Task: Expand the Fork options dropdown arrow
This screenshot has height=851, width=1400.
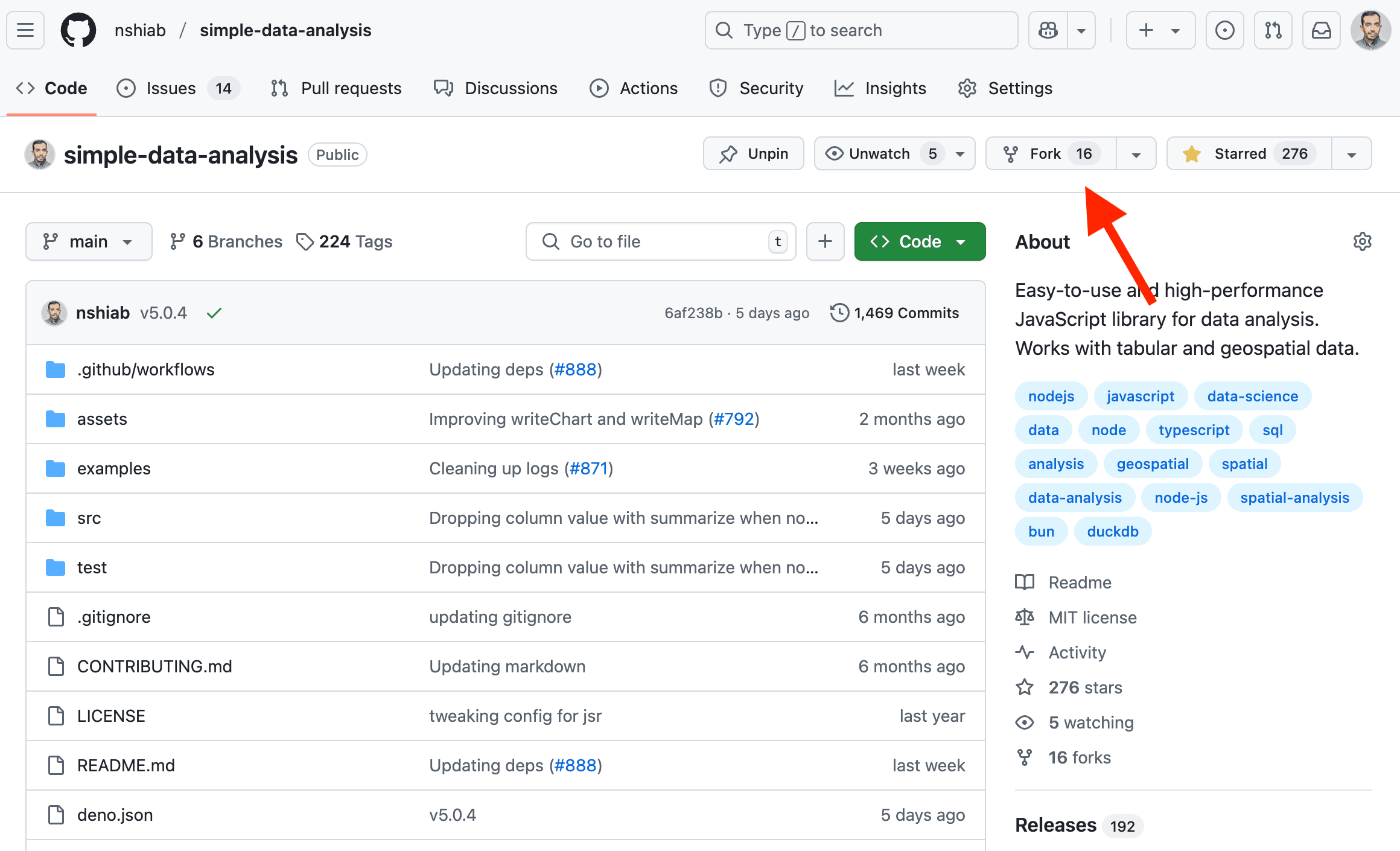Action: [1136, 154]
